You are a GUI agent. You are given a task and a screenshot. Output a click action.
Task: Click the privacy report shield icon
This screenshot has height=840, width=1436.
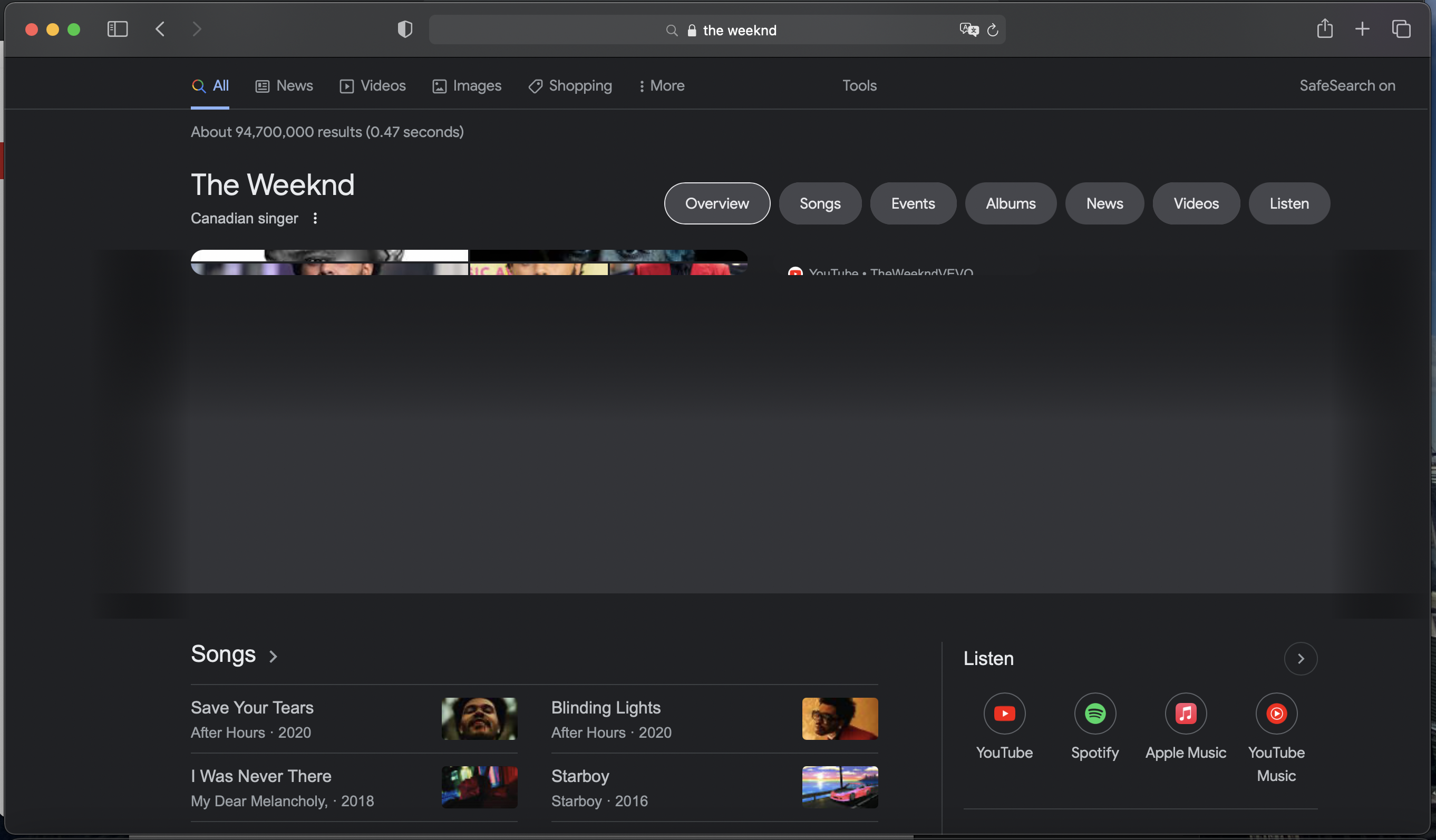[404, 29]
